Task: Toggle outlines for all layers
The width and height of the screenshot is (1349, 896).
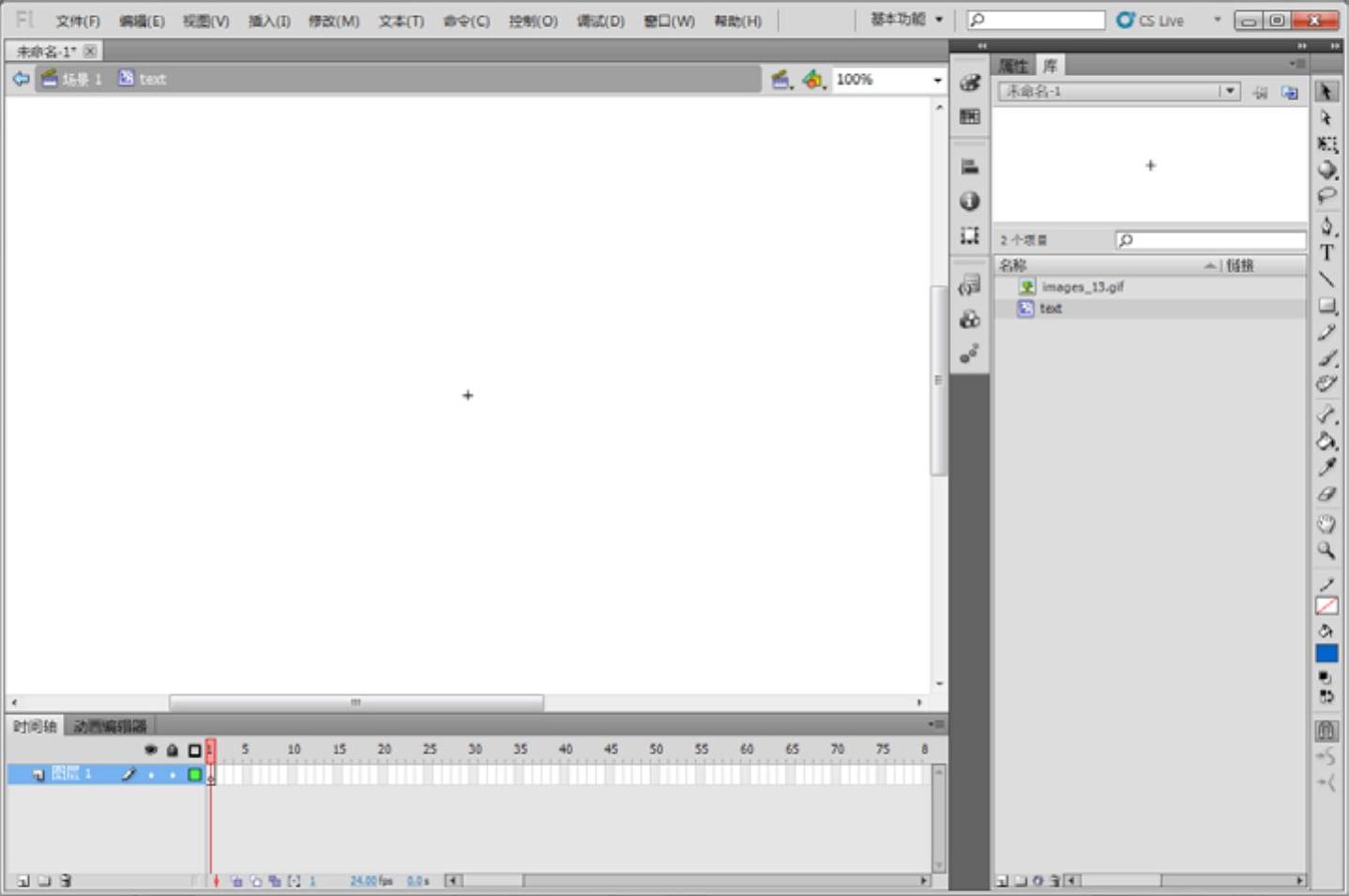Action: [194, 750]
